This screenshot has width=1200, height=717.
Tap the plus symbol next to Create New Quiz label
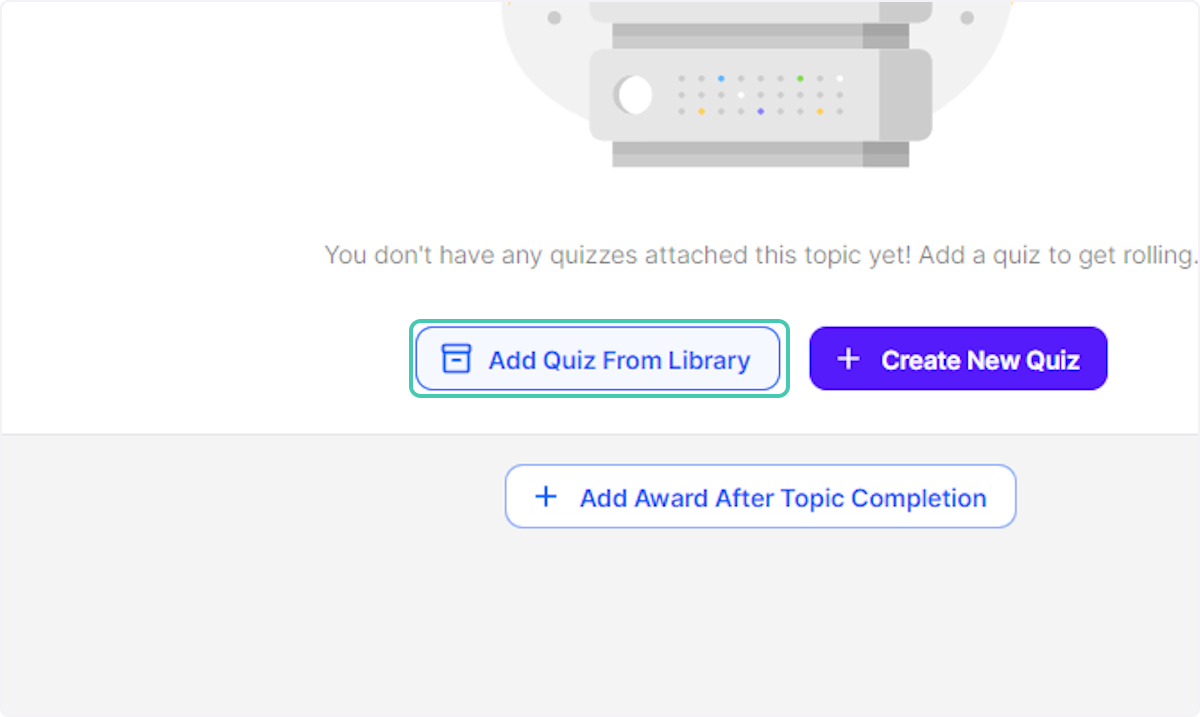(848, 358)
